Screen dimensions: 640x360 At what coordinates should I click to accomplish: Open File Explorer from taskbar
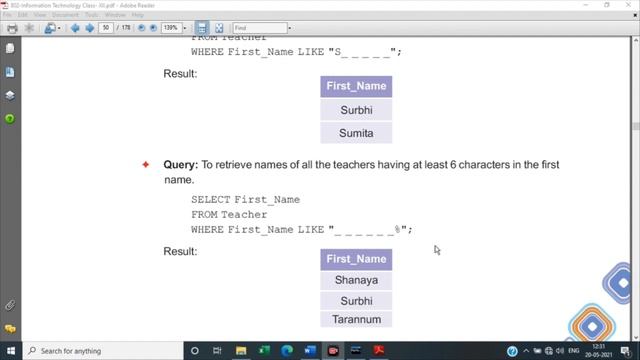241,351
